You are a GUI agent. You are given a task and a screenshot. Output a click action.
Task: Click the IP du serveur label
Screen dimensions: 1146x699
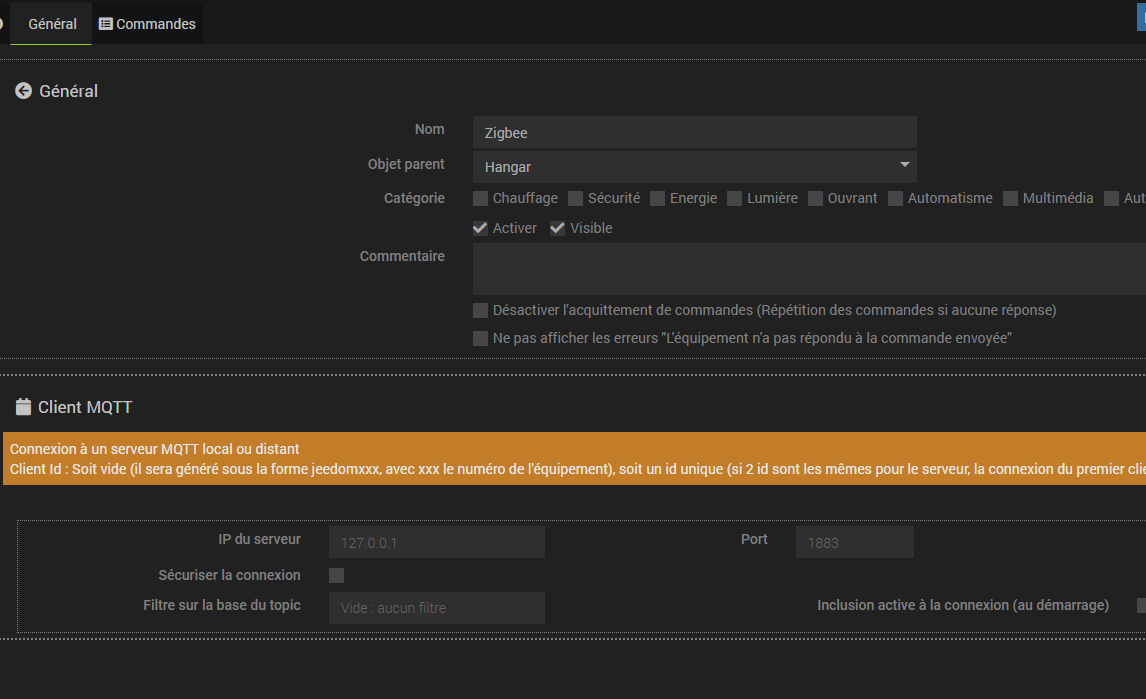point(259,539)
